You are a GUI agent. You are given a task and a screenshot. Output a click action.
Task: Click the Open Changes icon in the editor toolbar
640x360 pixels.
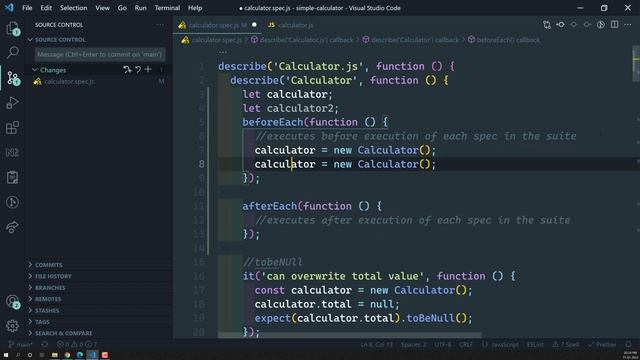tap(547, 25)
